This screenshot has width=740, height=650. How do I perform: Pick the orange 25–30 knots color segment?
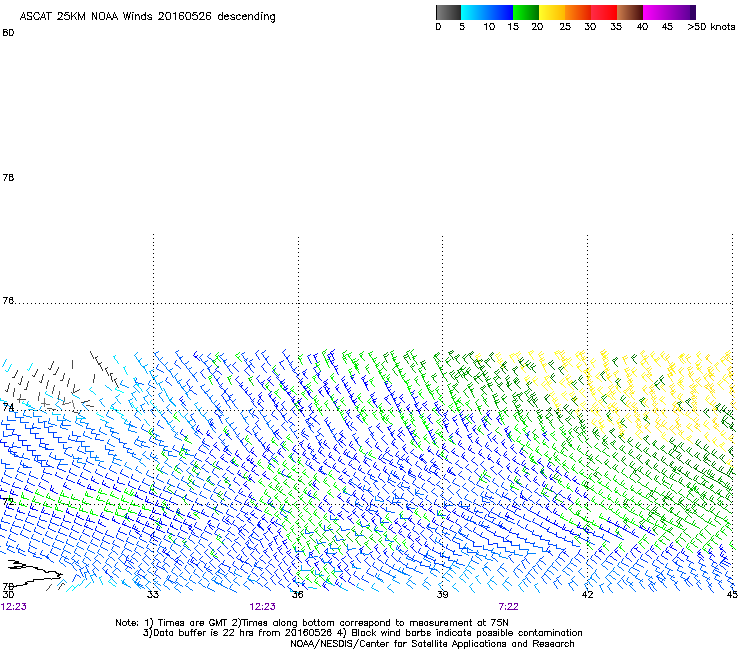(578, 12)
